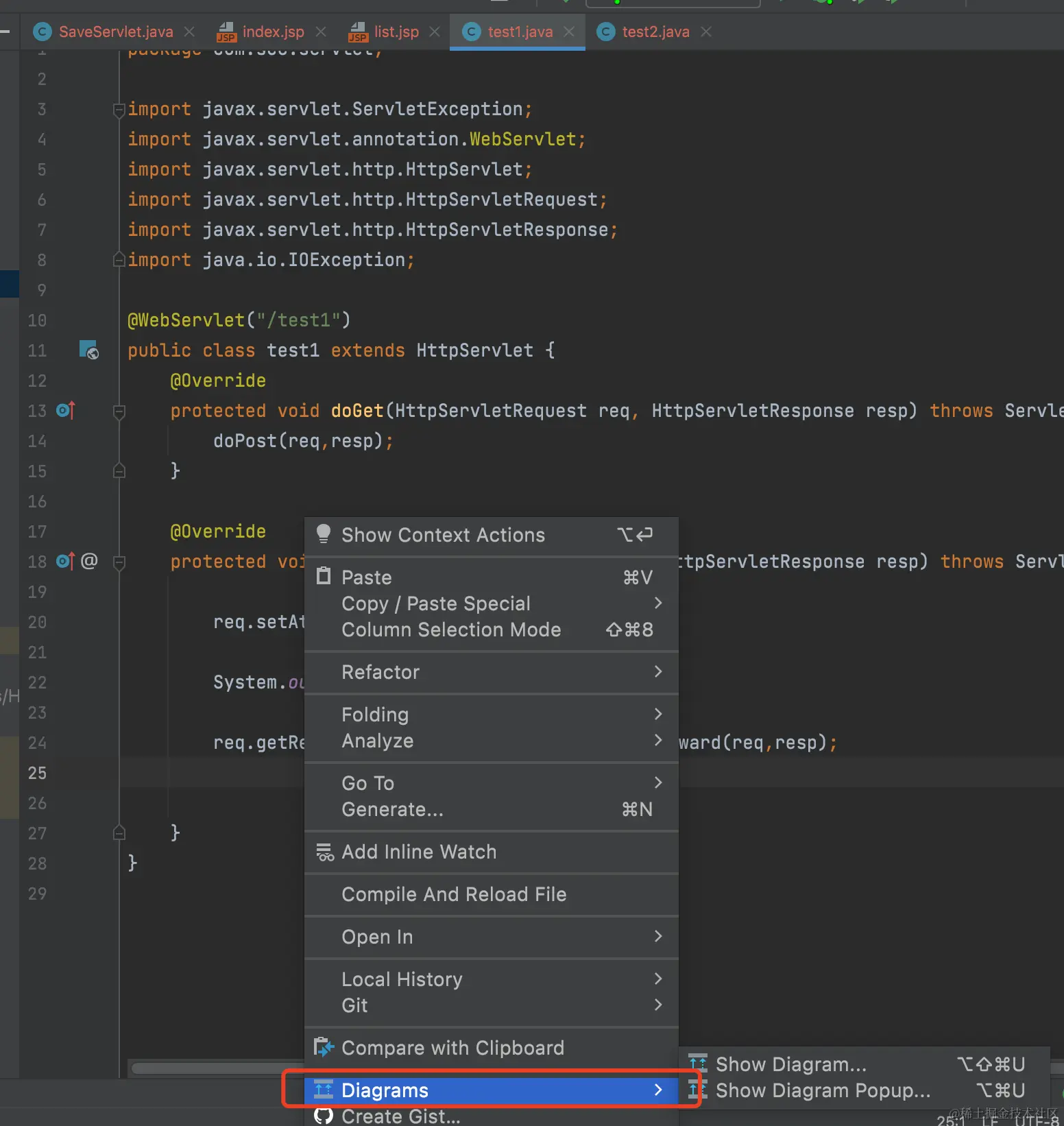Click the fold end marker on line 8

point(119,259)
